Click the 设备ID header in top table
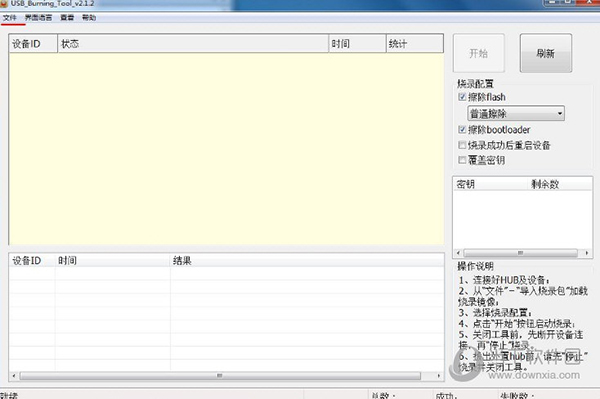This screenshot has width=600, height=399. point(34,44)
